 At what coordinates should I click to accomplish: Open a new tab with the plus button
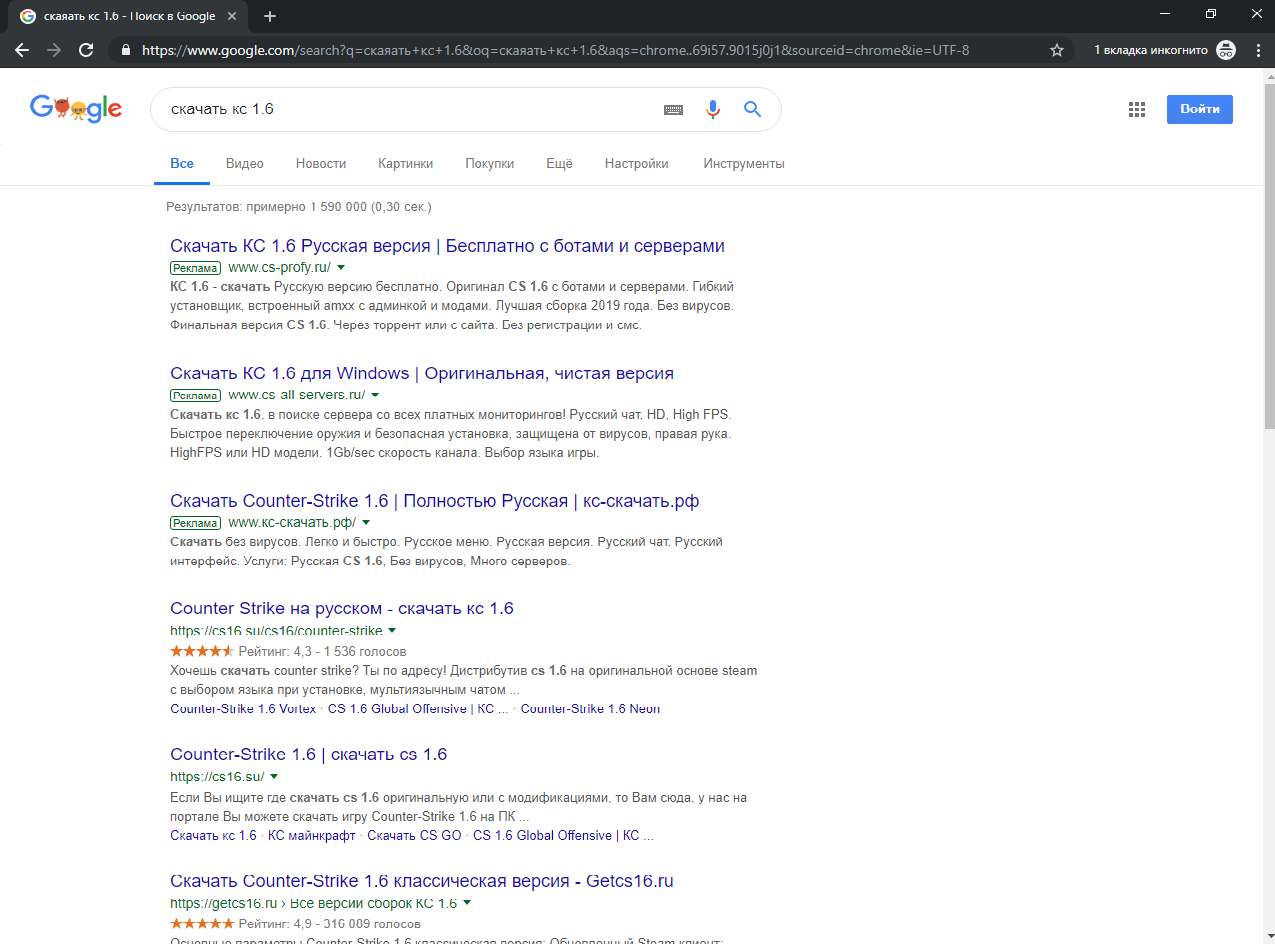pos(270,16)
